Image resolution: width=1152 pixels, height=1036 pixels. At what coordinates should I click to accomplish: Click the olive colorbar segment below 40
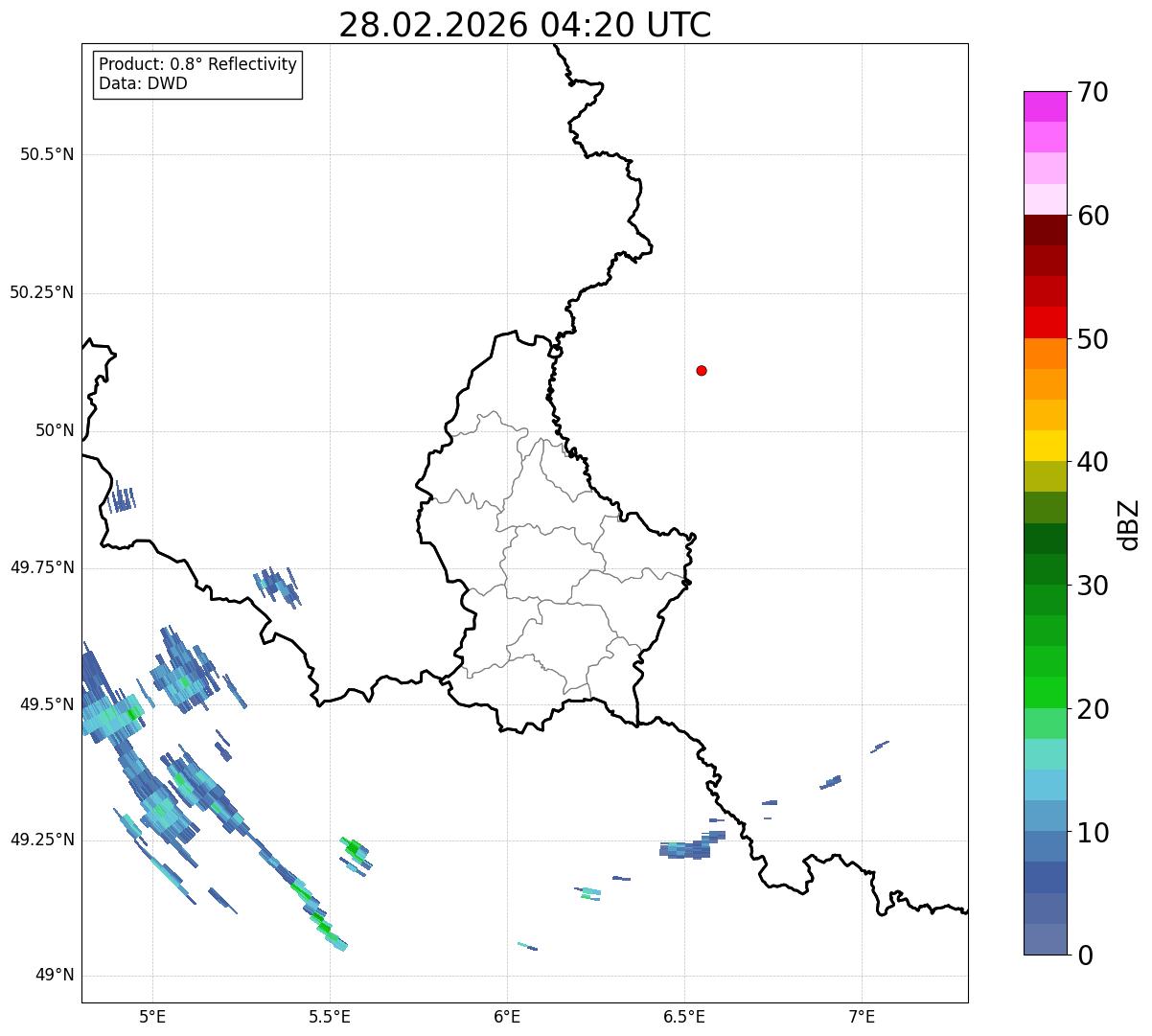pyautogui.click(x=1046, y=476)
